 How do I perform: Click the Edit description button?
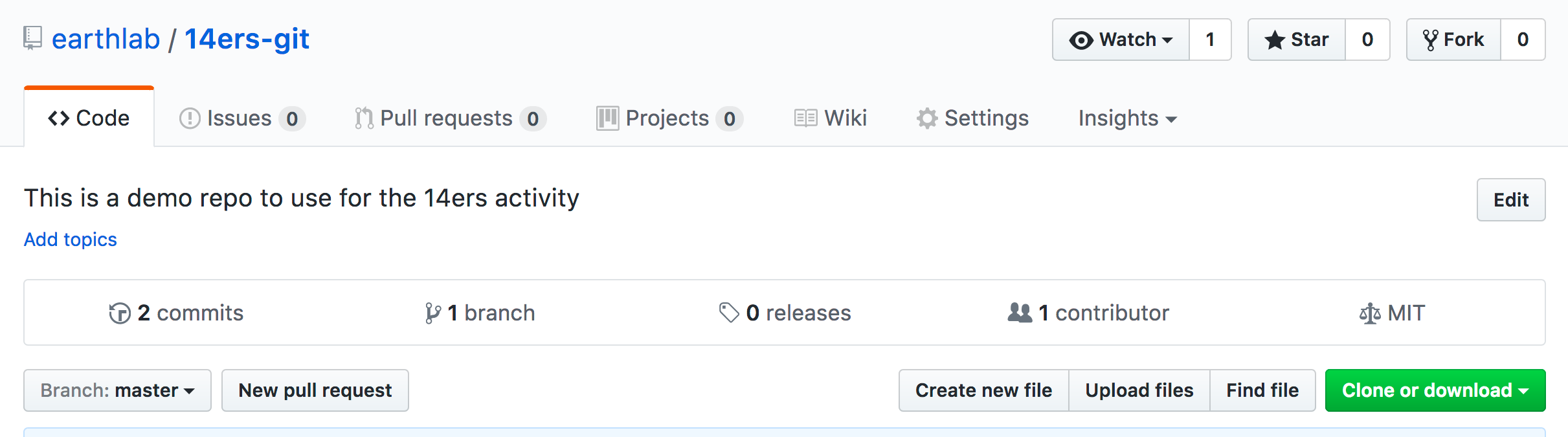(1511, 199)
